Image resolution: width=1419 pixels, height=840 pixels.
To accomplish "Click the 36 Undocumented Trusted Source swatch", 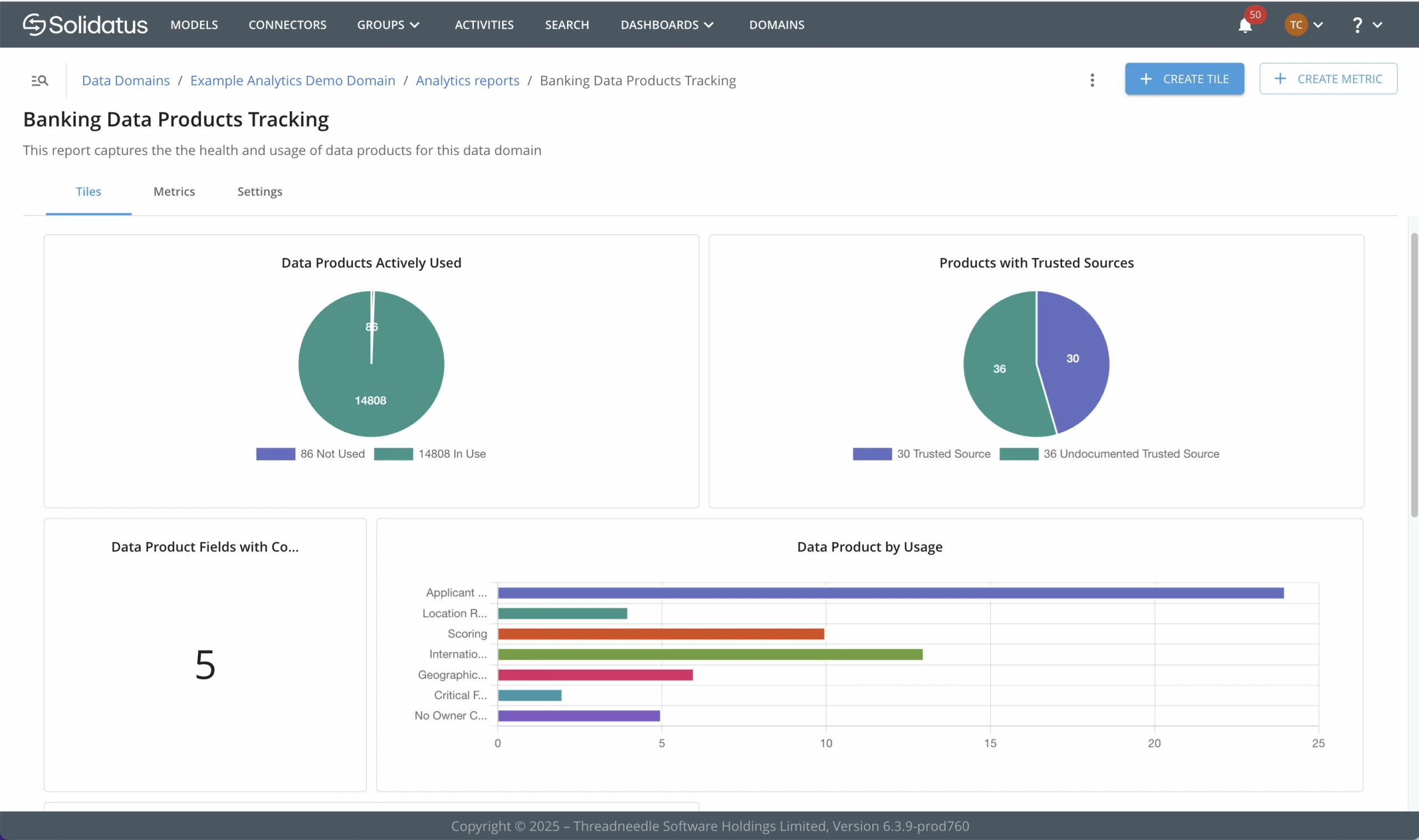I will (1018, 454).
